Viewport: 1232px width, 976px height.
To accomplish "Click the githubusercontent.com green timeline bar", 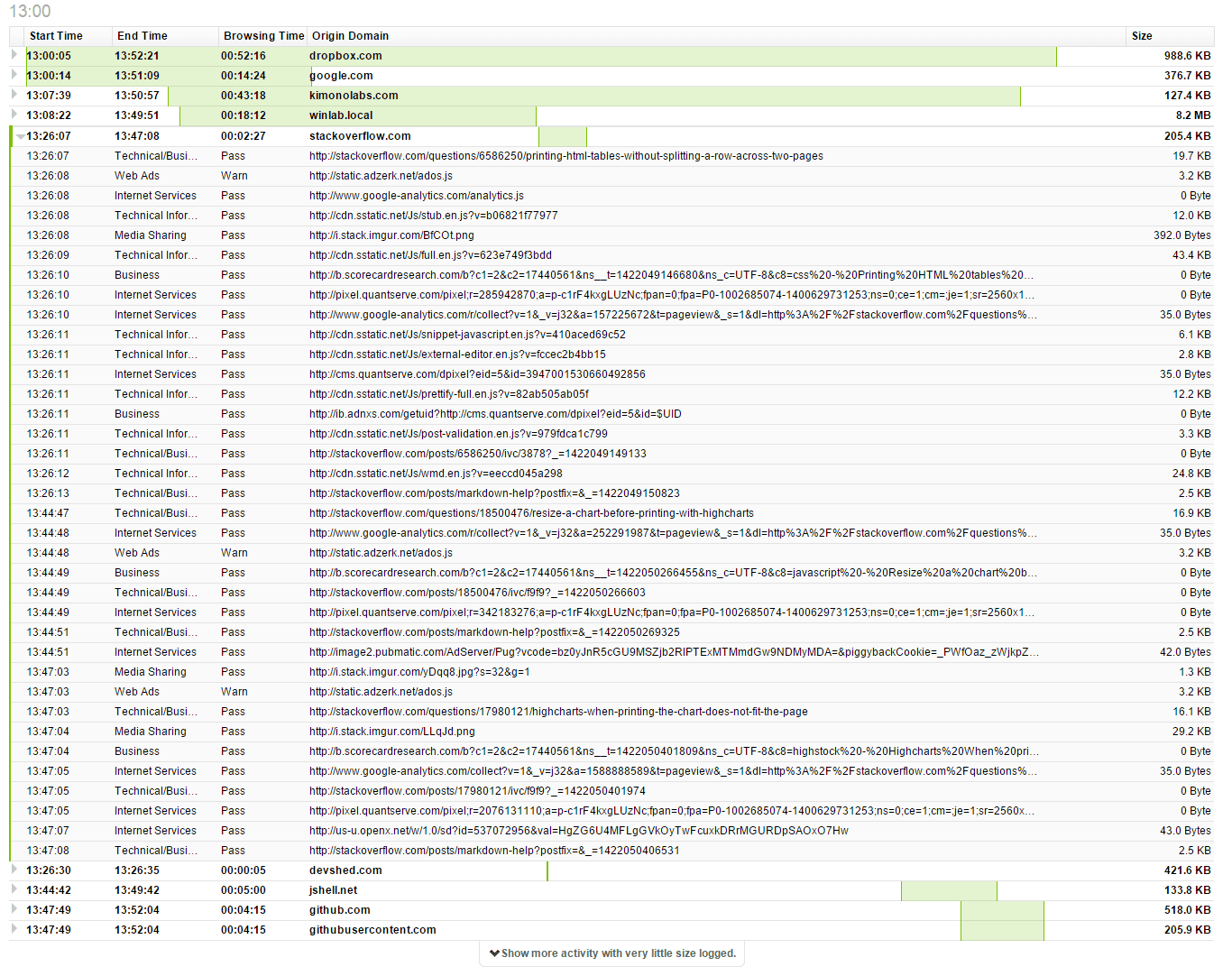I will click(1002, 930).
